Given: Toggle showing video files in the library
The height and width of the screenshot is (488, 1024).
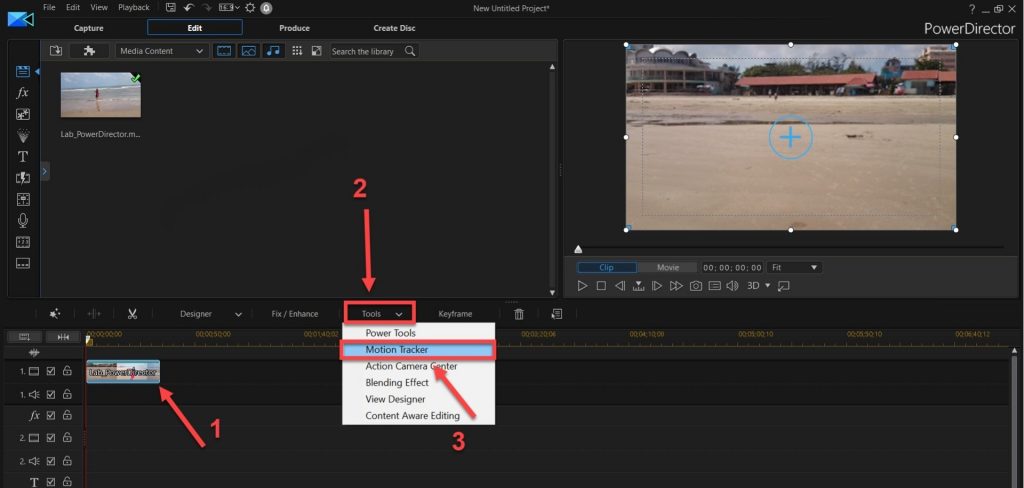Looking at the screenshot, I should tap(224, 51).
